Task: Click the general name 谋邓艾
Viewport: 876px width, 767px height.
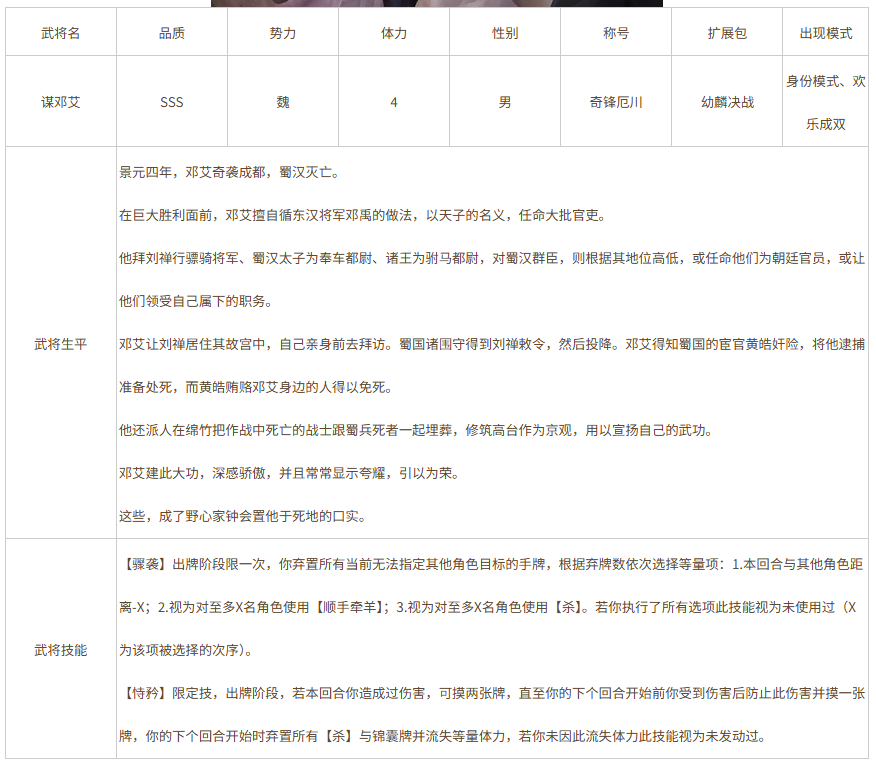Action: pos(61,102)
